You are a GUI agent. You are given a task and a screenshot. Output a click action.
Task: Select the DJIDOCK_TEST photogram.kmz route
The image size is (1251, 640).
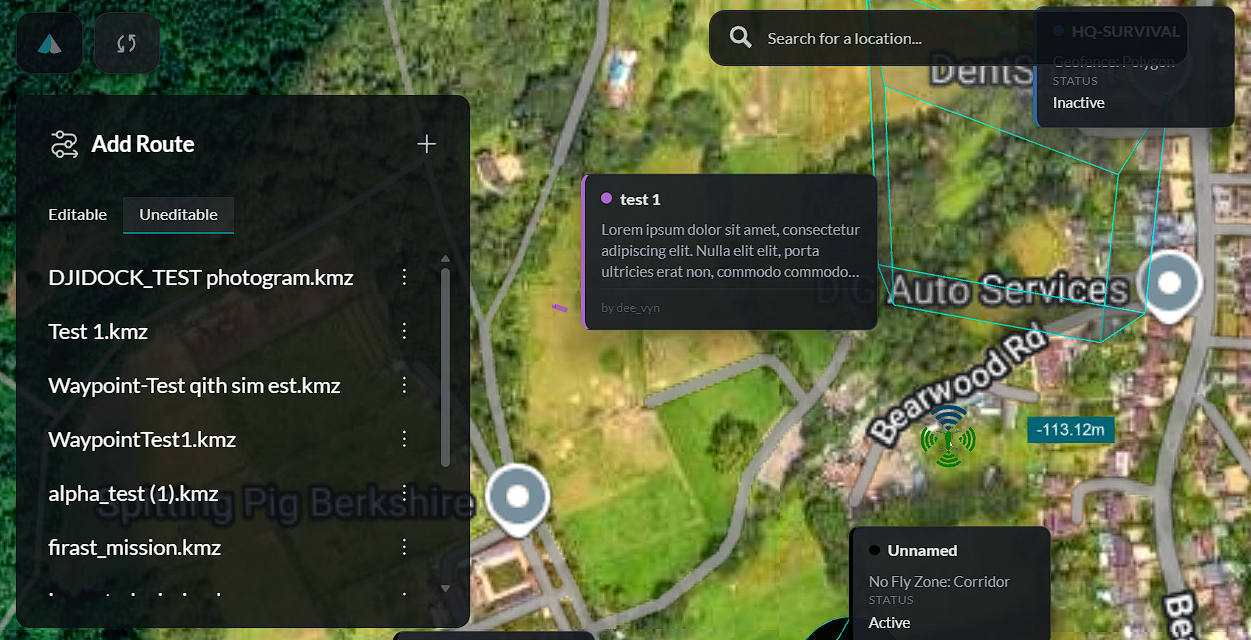(x=201, y=277)
